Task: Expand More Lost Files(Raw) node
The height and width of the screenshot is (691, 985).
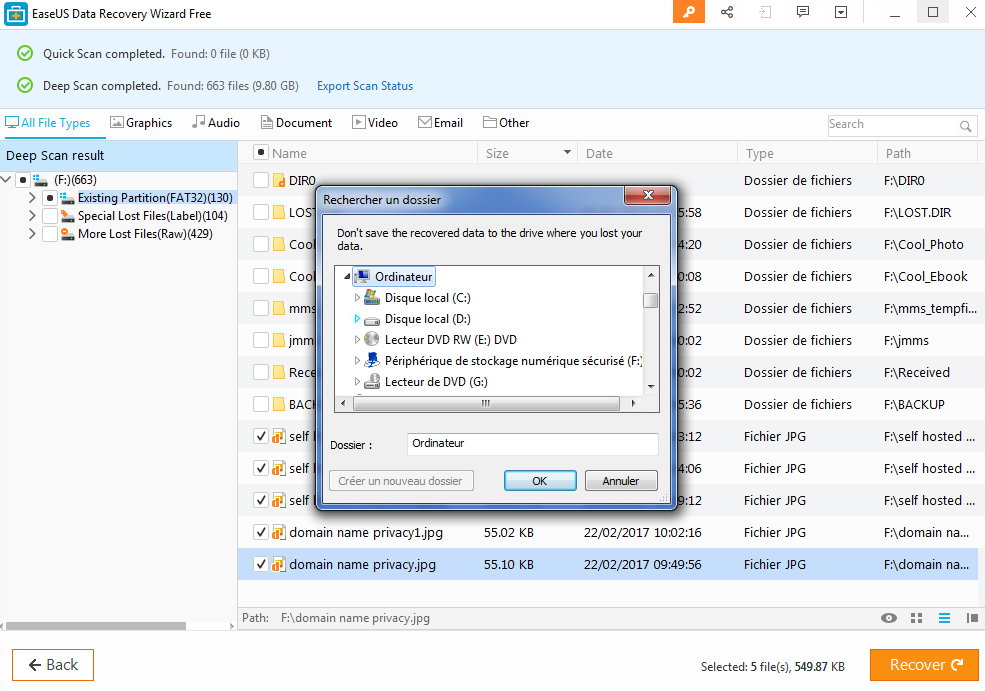Action: coord(32,234)
